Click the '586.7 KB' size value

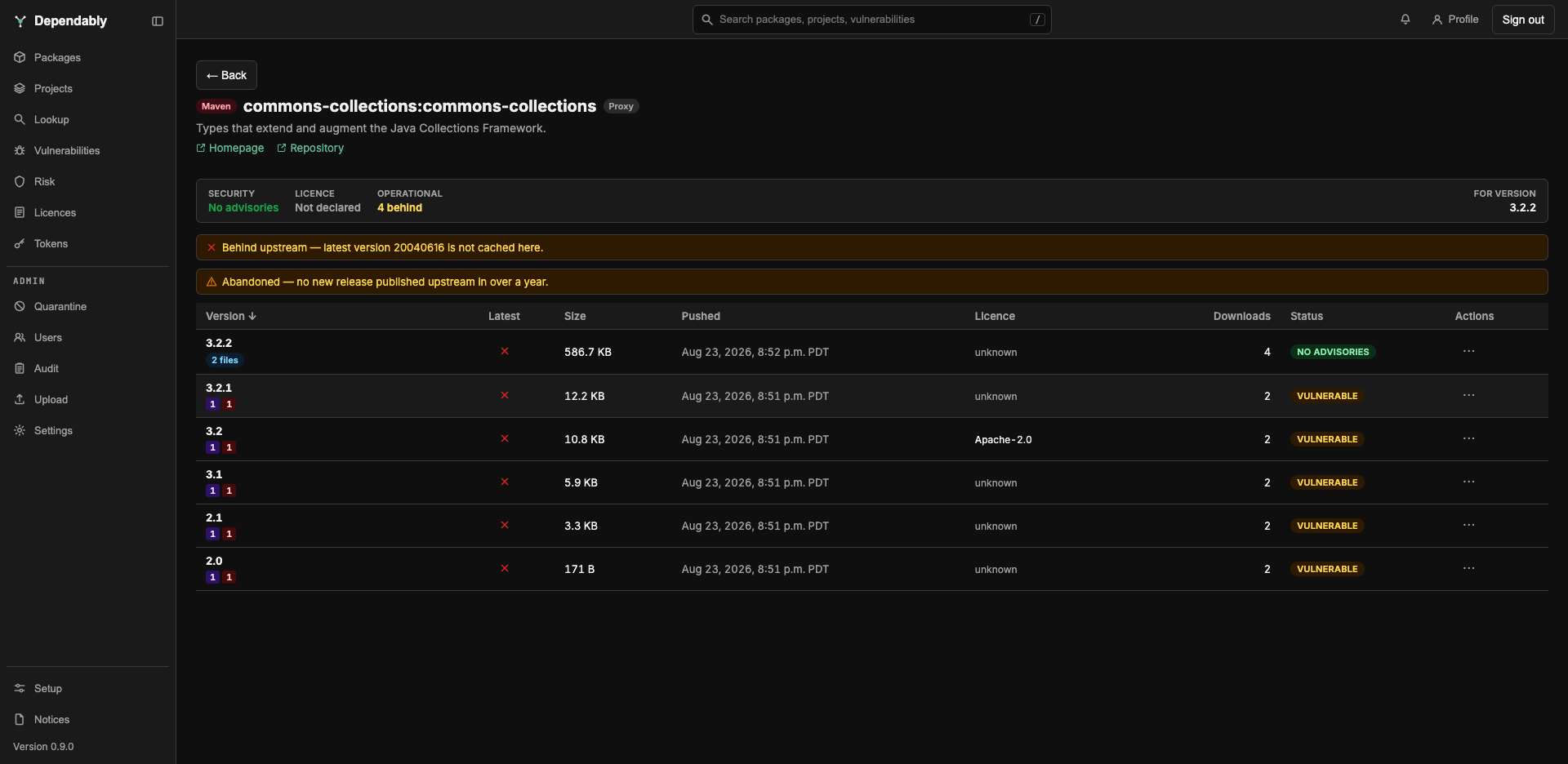[588, 353]
